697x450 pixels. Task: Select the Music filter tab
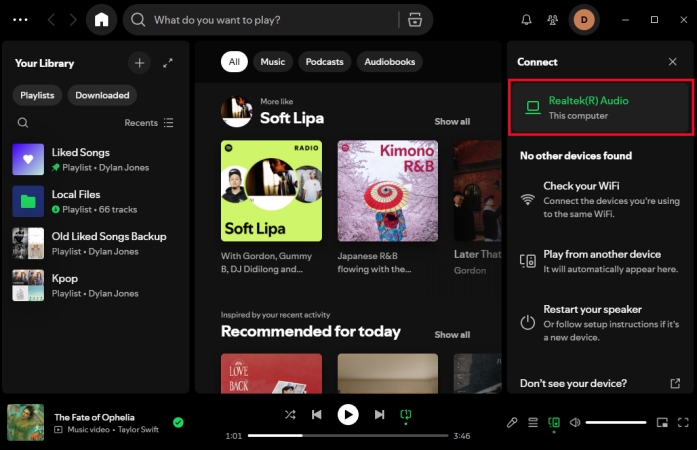[x=272, y=62]
